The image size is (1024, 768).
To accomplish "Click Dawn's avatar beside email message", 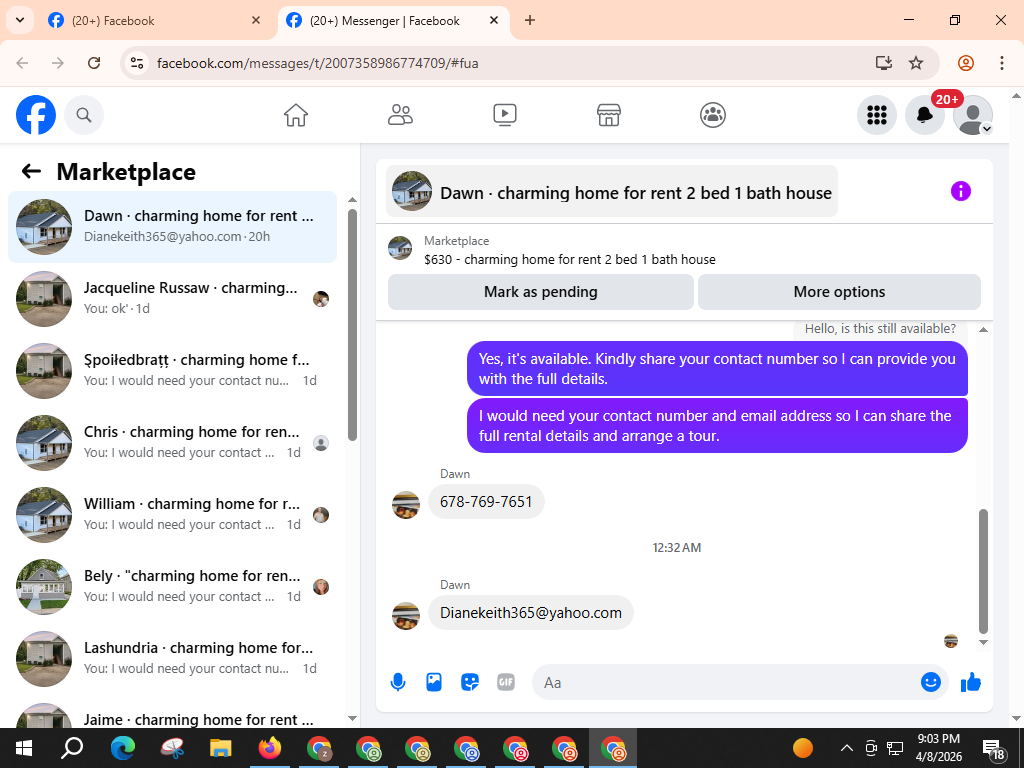I will 406,616.
